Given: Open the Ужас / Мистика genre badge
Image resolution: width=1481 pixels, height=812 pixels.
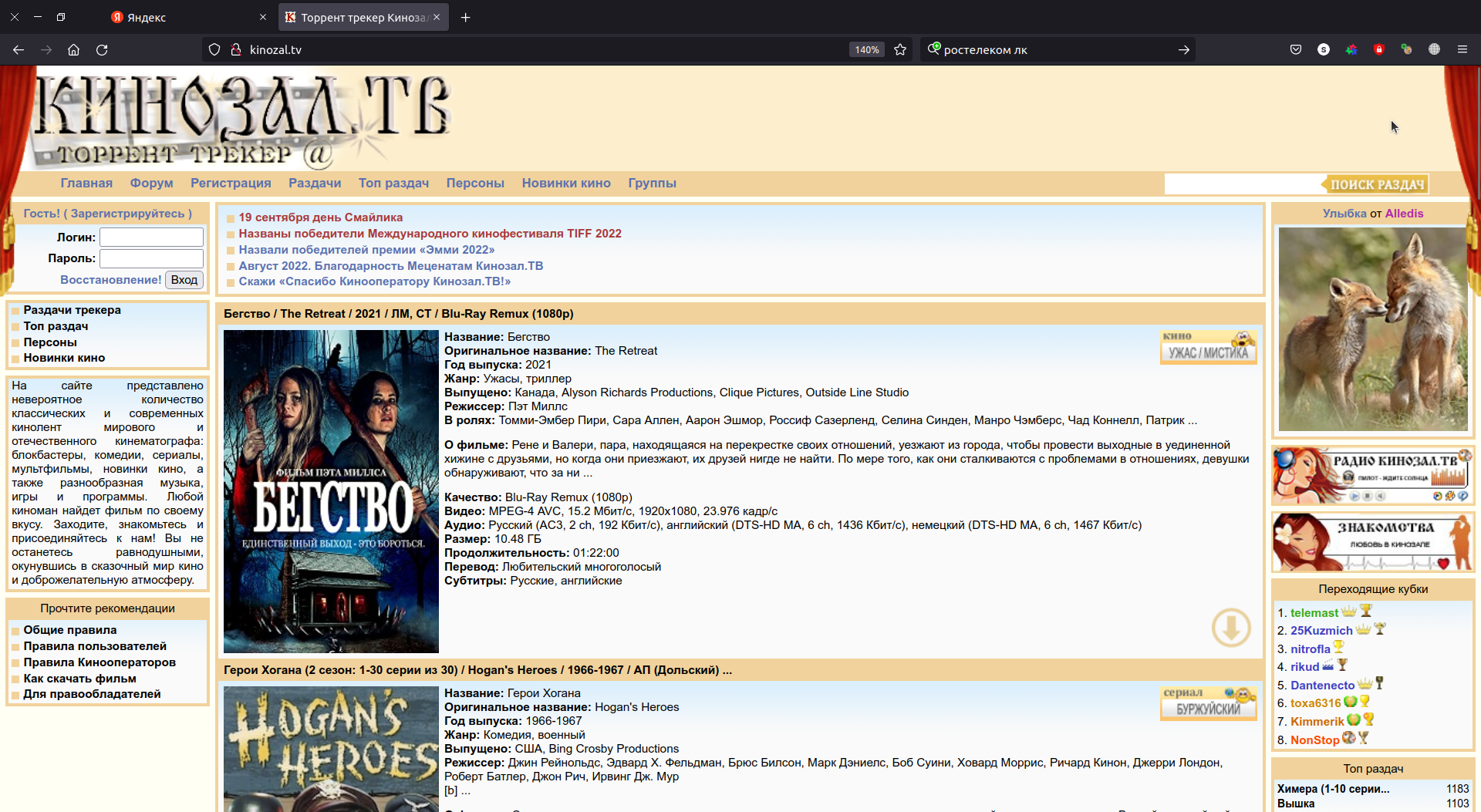Looking at the screenshot, I should click(x=1208, y=347).
